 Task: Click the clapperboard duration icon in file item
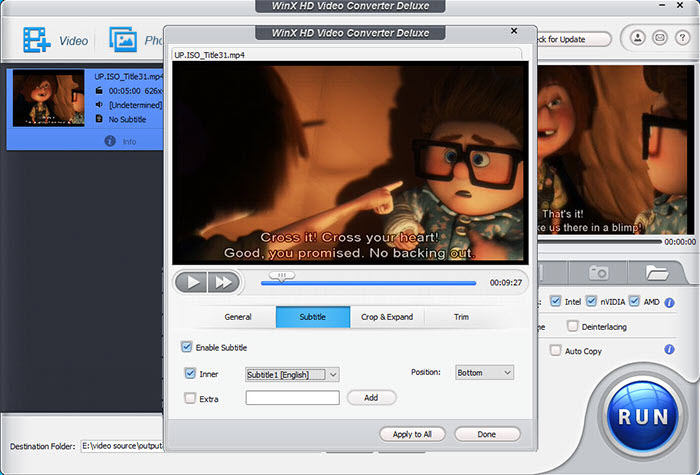[99, 91]
